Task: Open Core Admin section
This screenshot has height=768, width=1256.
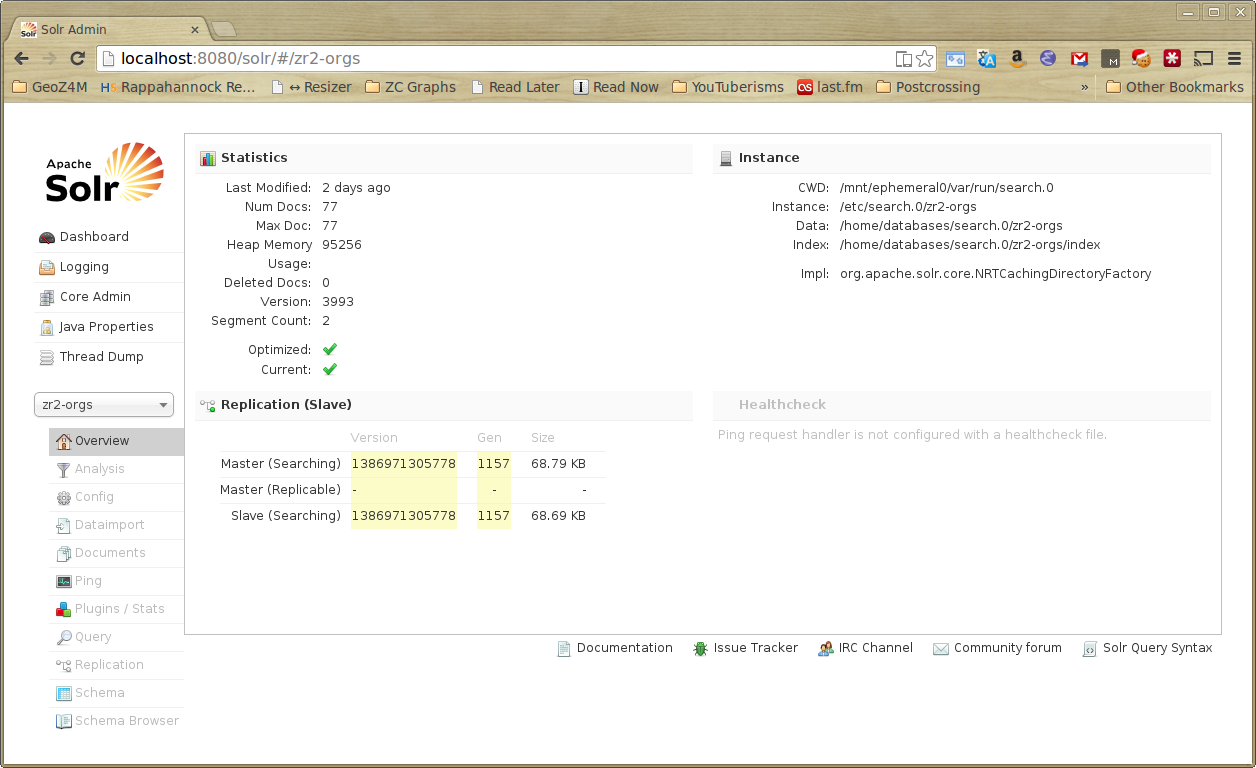Action: pos(95,297)
